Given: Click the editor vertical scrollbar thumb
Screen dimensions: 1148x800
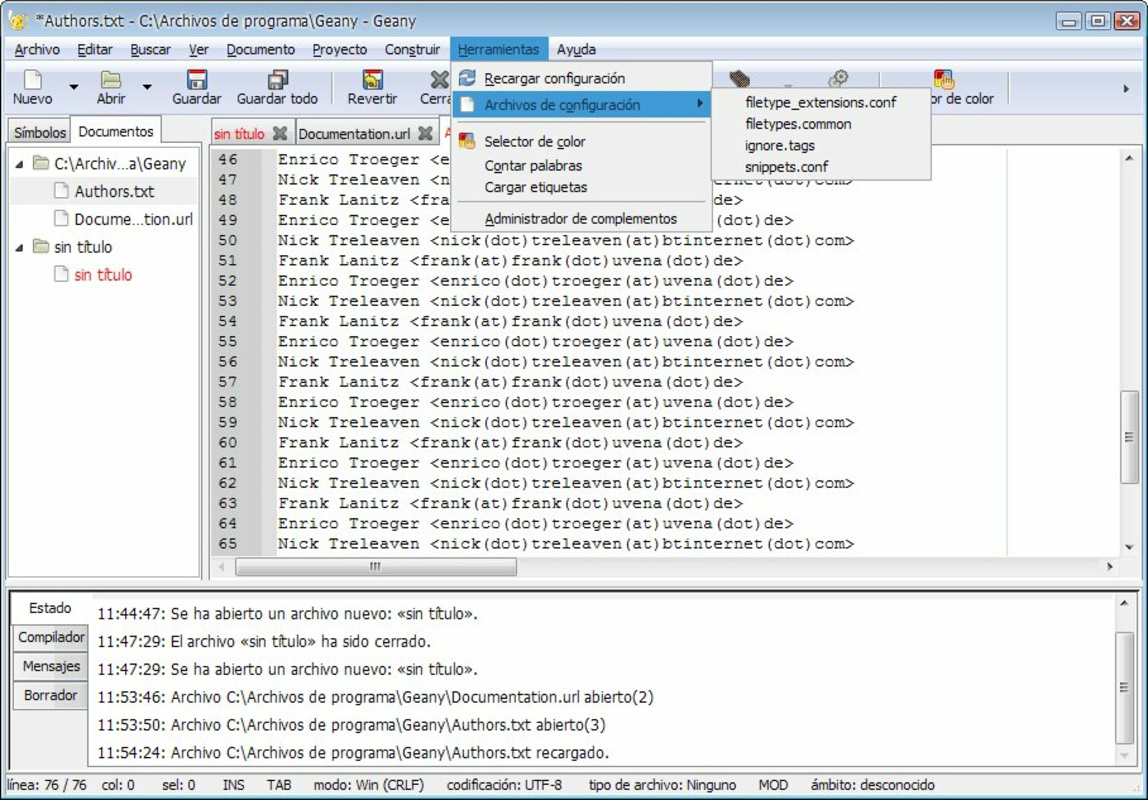Looking at the screenshot, I should 1130,437.
